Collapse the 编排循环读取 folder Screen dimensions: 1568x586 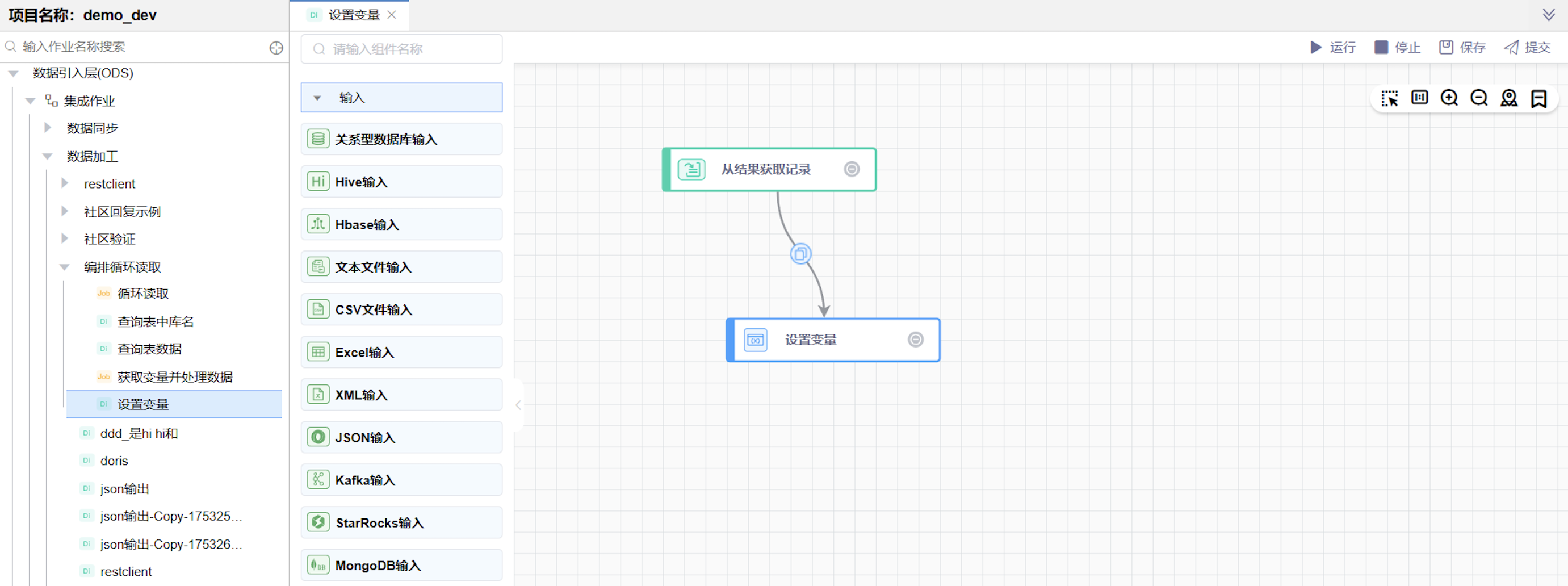pos(65,267)
